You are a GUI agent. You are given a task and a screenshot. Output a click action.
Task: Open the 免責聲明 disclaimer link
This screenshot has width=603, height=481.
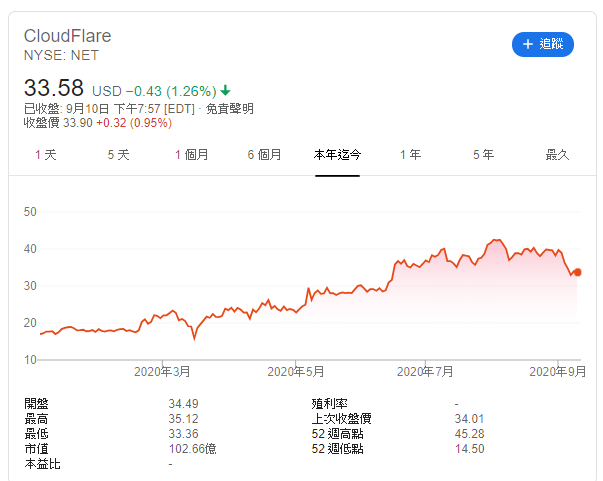[230, 109]
